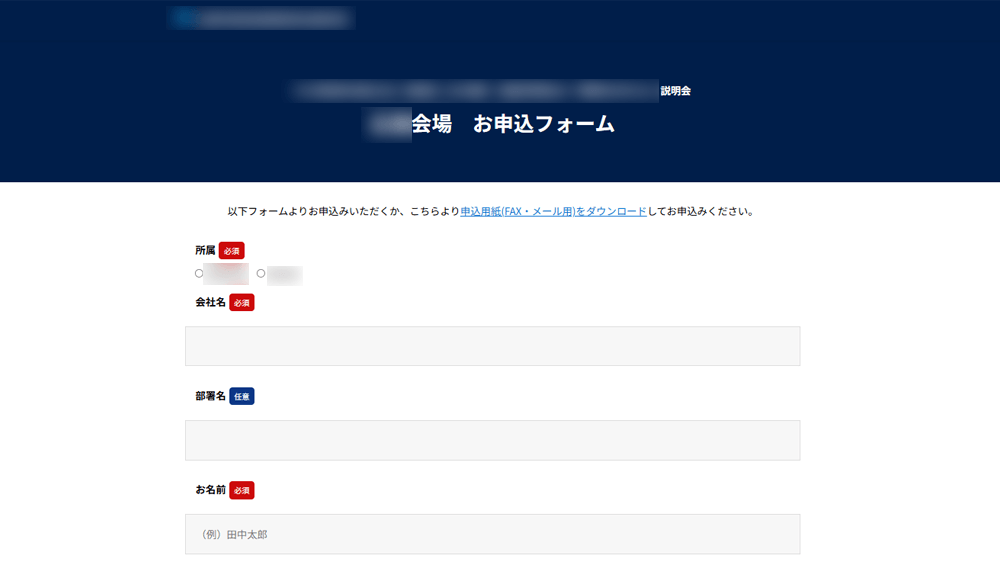This screenshot has width=1000, height=563.
Task: Click the blurred label of the first 所属 option
Action: pyautogui.click(x=226, y=274)
